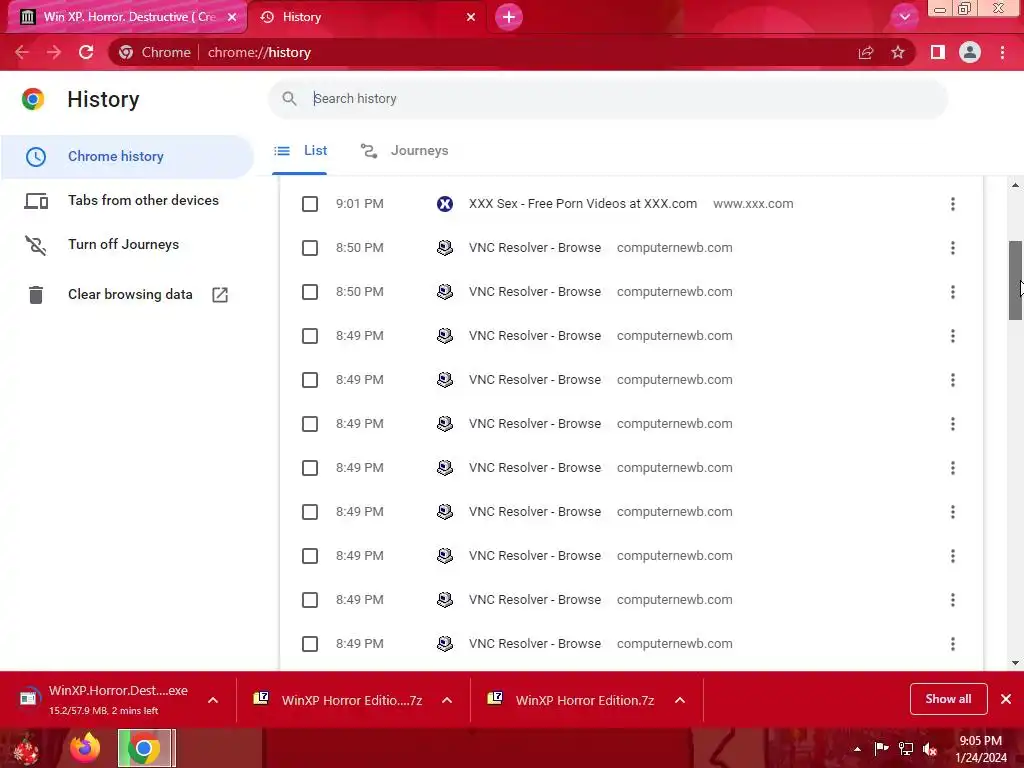
Task: Open actions menu for XXX Sex entry
Action: [953, 204]
